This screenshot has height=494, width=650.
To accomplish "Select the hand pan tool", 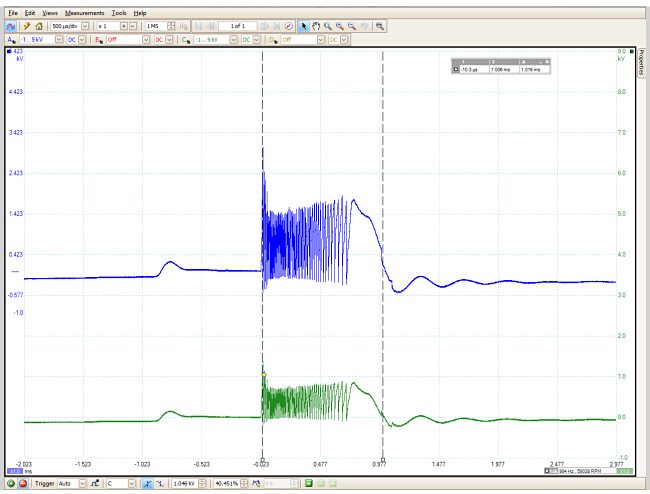I will (317, 25).
